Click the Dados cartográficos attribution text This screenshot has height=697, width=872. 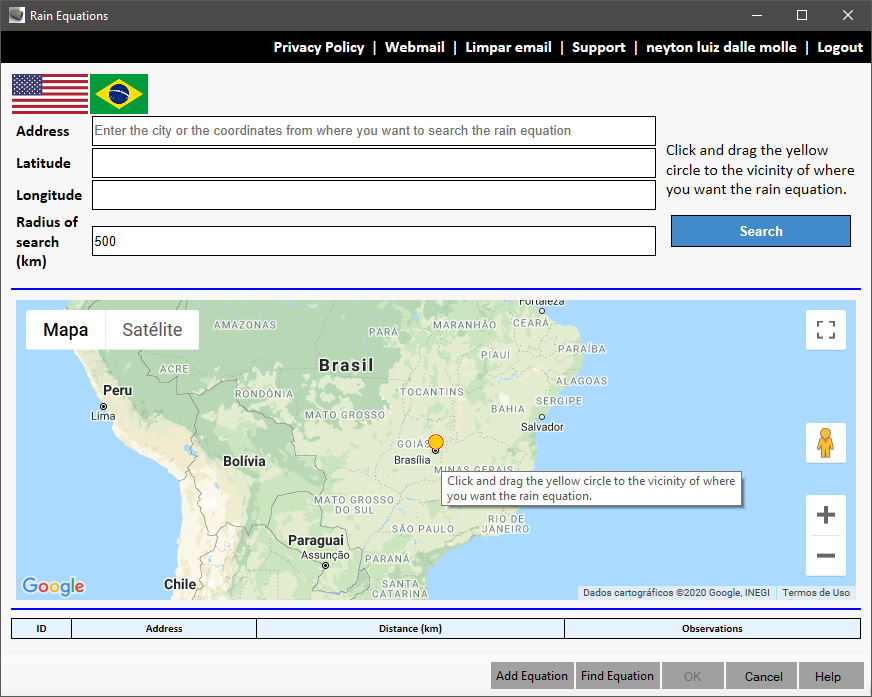(676, 592)
